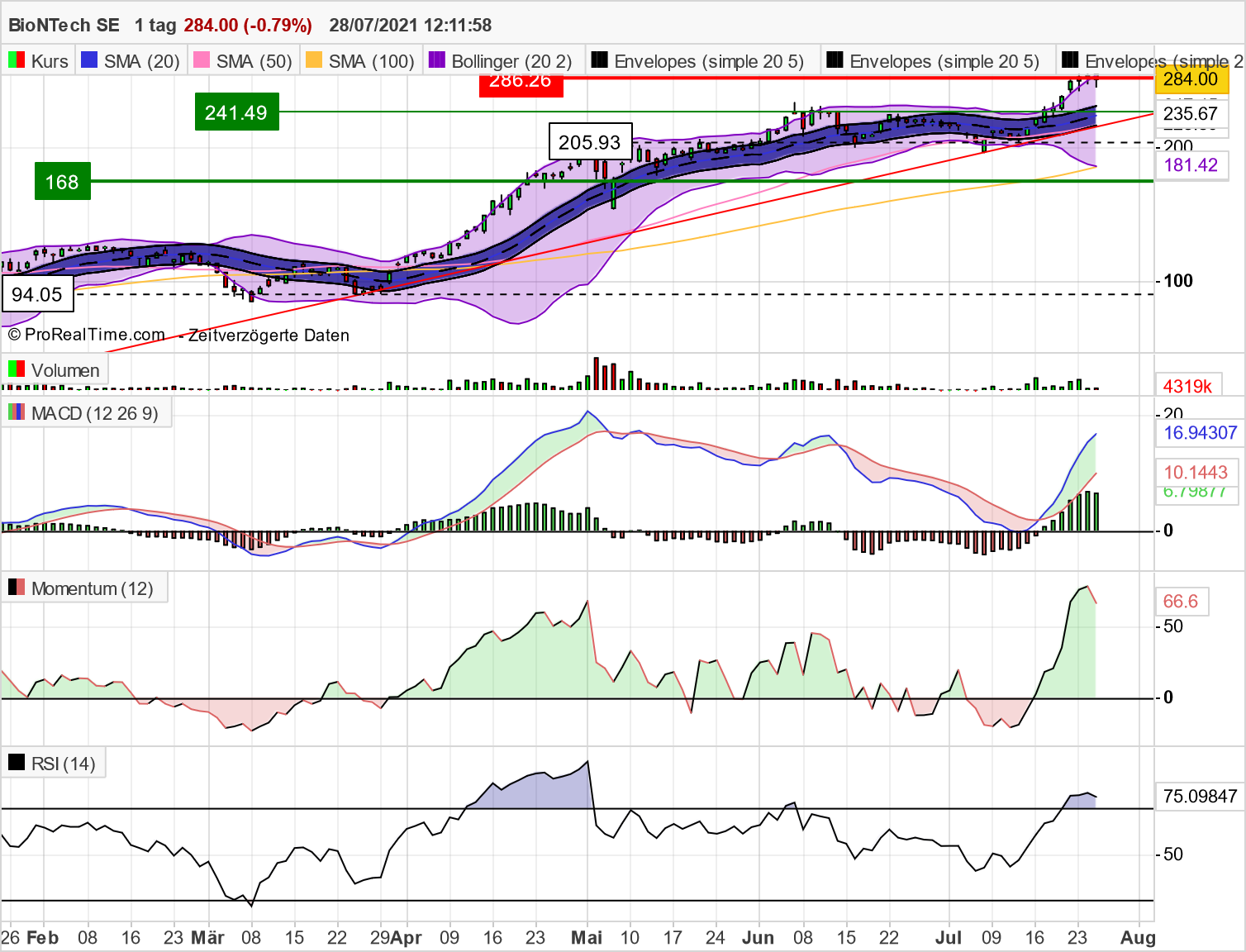Toggle the RSI (14) indicator visibility
The image size is (1246, 952).
click(17, 762)
